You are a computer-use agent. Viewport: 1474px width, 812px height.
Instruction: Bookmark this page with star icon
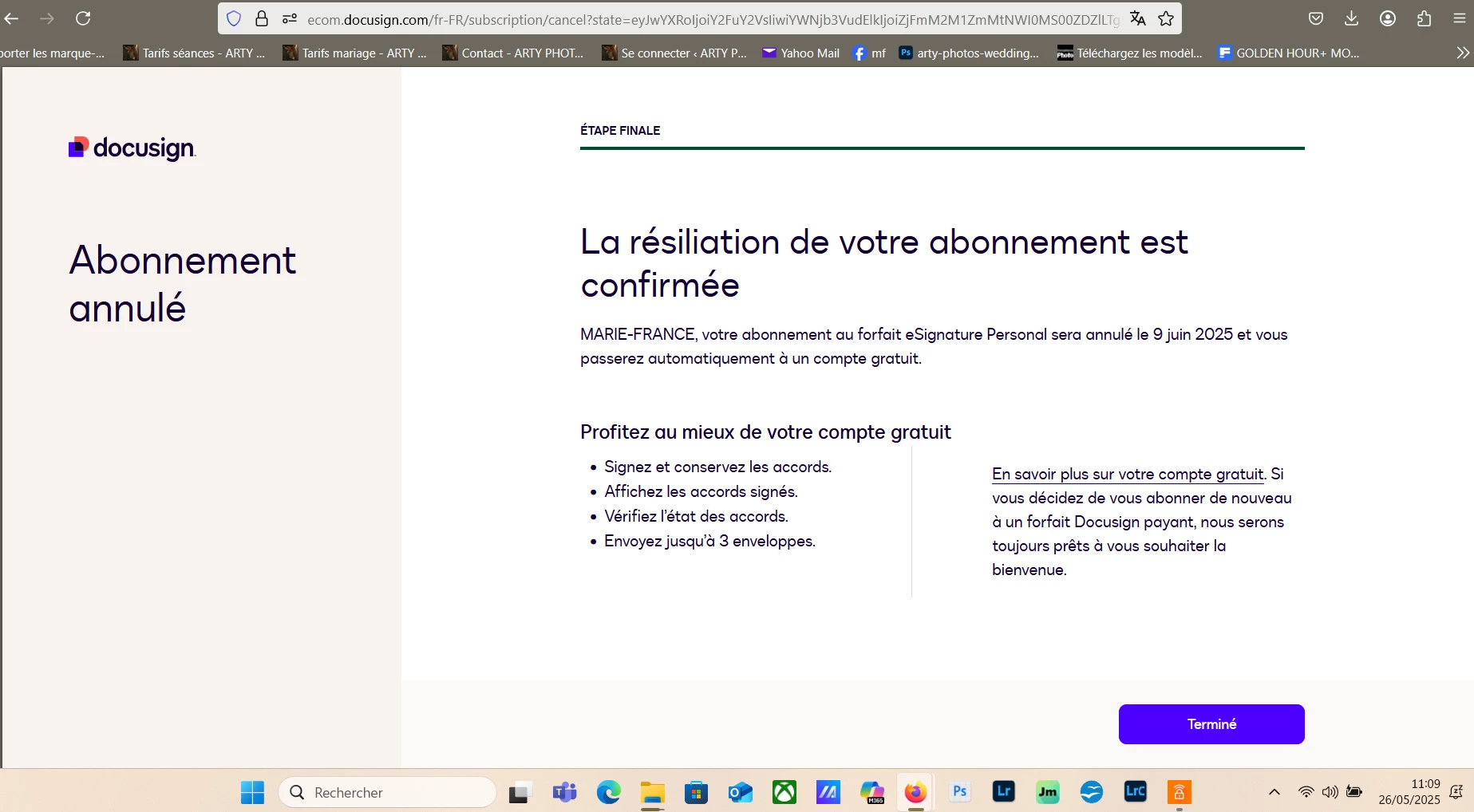pos(1166,18)
